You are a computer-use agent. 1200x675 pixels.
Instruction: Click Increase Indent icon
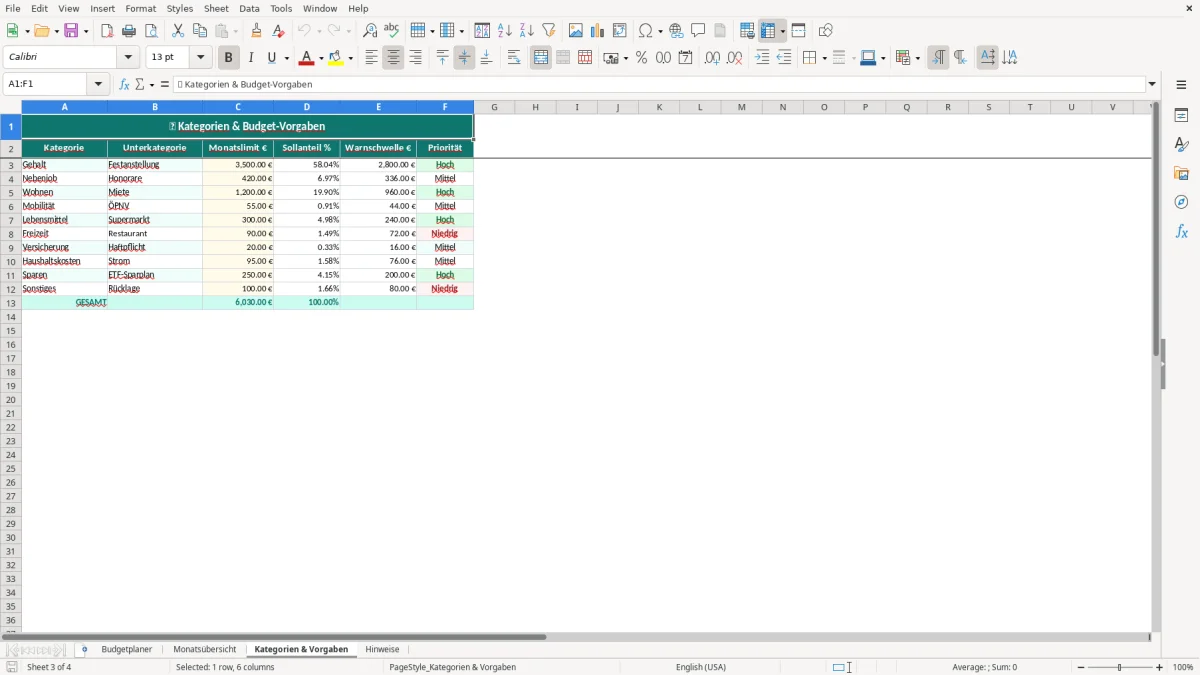[762, 58]
